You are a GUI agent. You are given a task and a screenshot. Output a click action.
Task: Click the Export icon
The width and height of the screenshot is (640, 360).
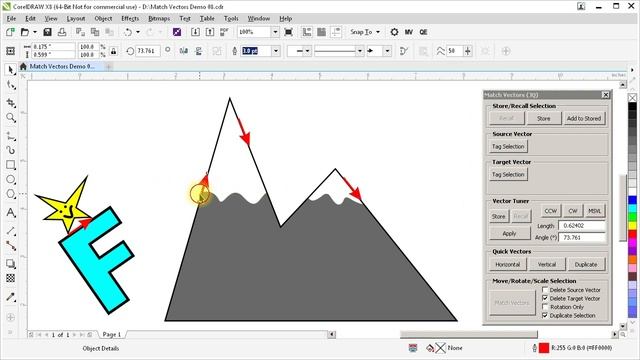(x=210, y=32)
